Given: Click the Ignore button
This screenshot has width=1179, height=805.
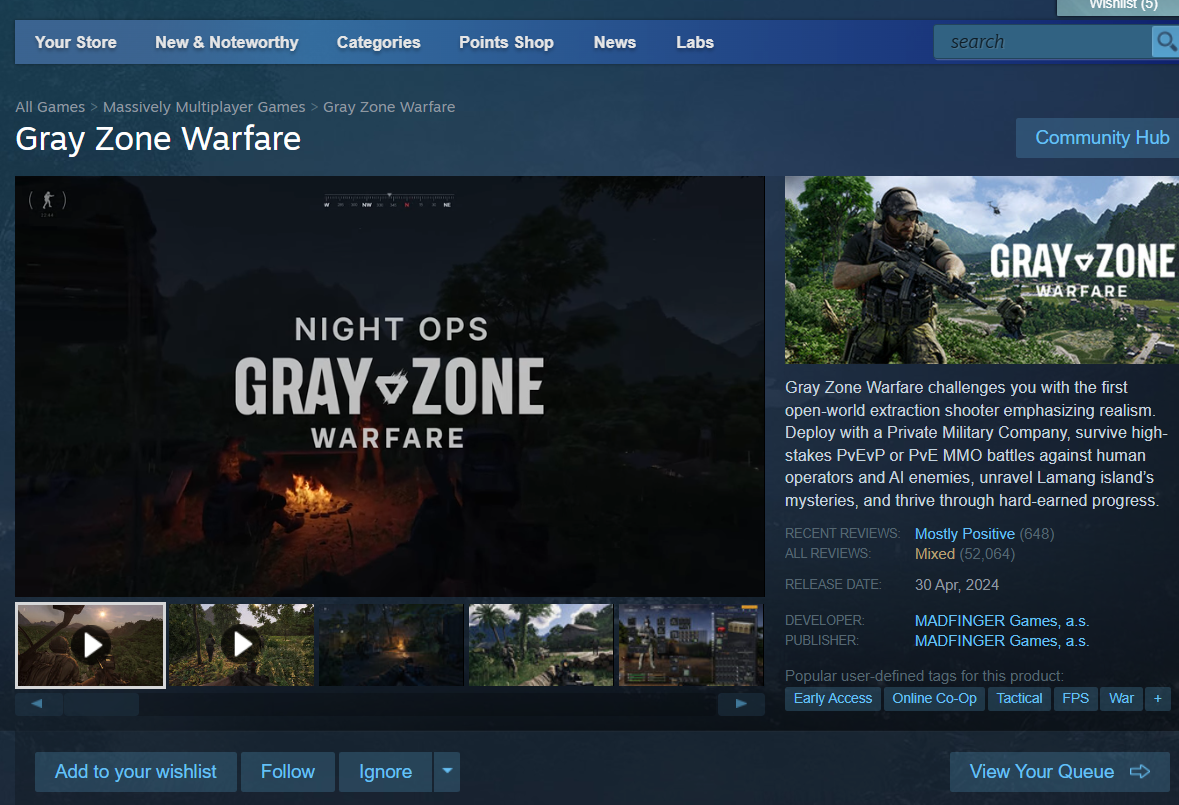Looking at the screenshot, I should point(385,771).
